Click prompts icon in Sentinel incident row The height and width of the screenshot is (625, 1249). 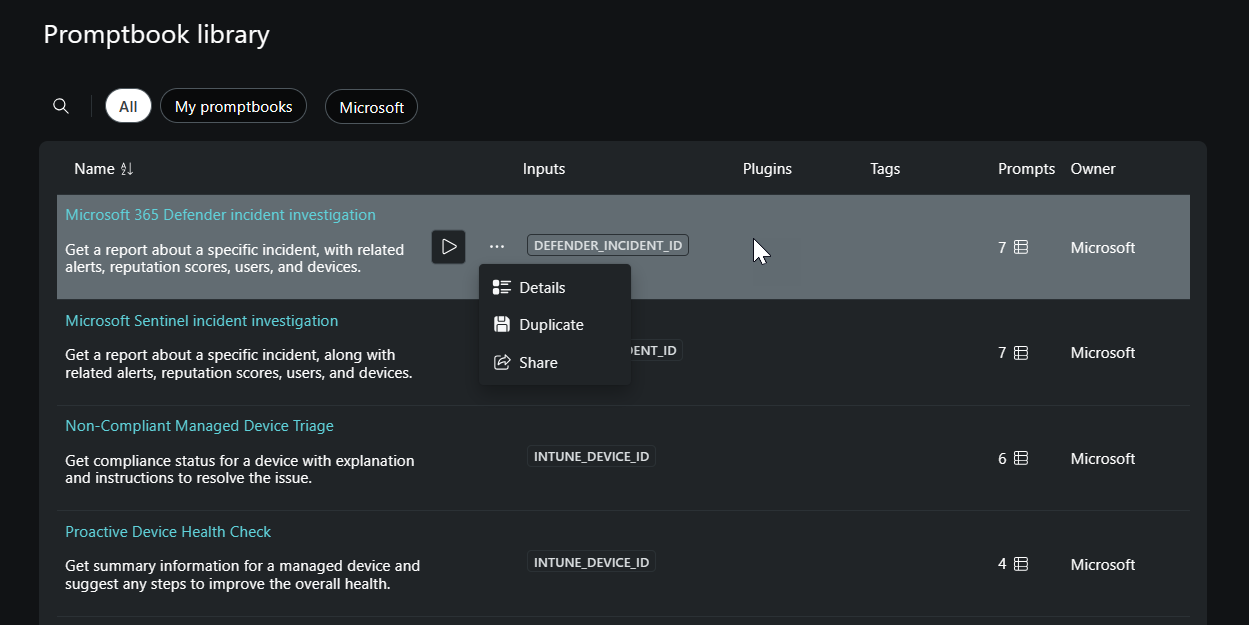click(1021, 353)
